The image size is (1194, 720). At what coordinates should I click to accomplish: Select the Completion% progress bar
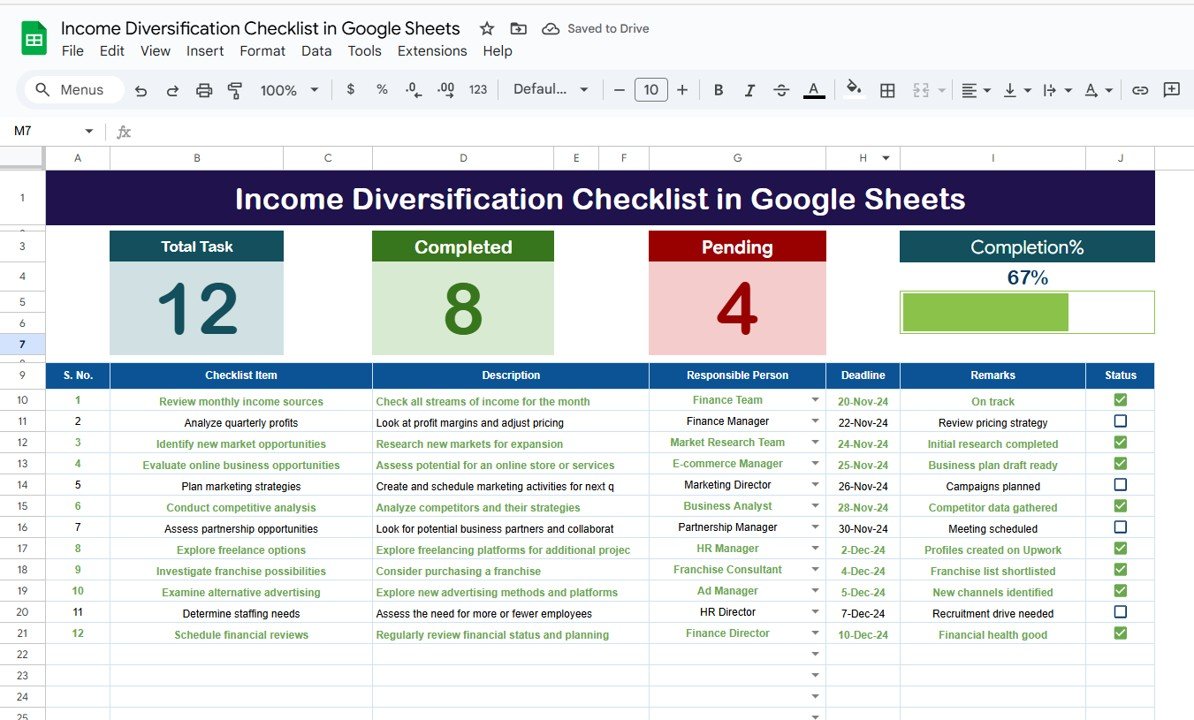(x=1026, y=312)
